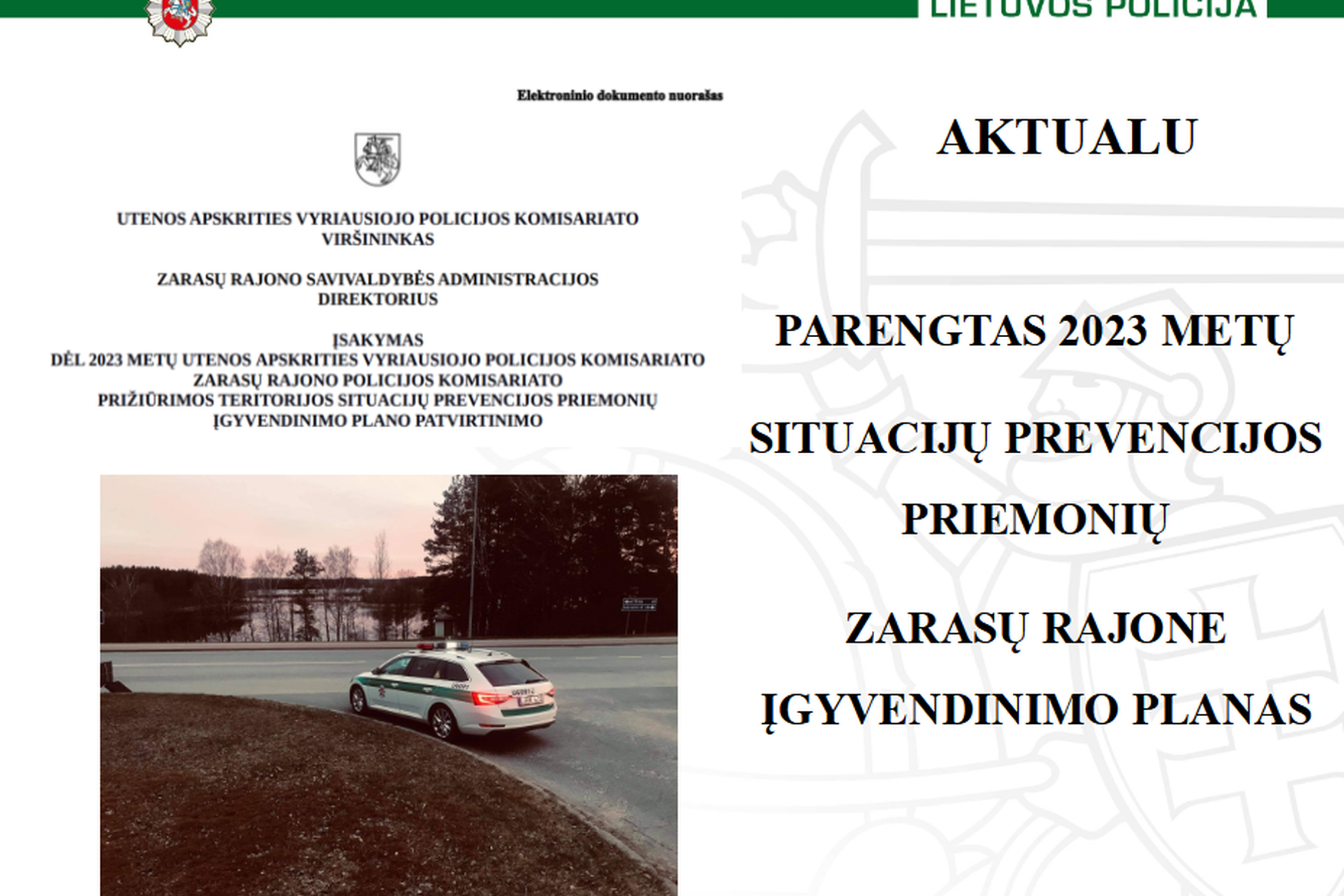
Task: Click the Vytis coat of arms shield
Action: coord(378,159)
